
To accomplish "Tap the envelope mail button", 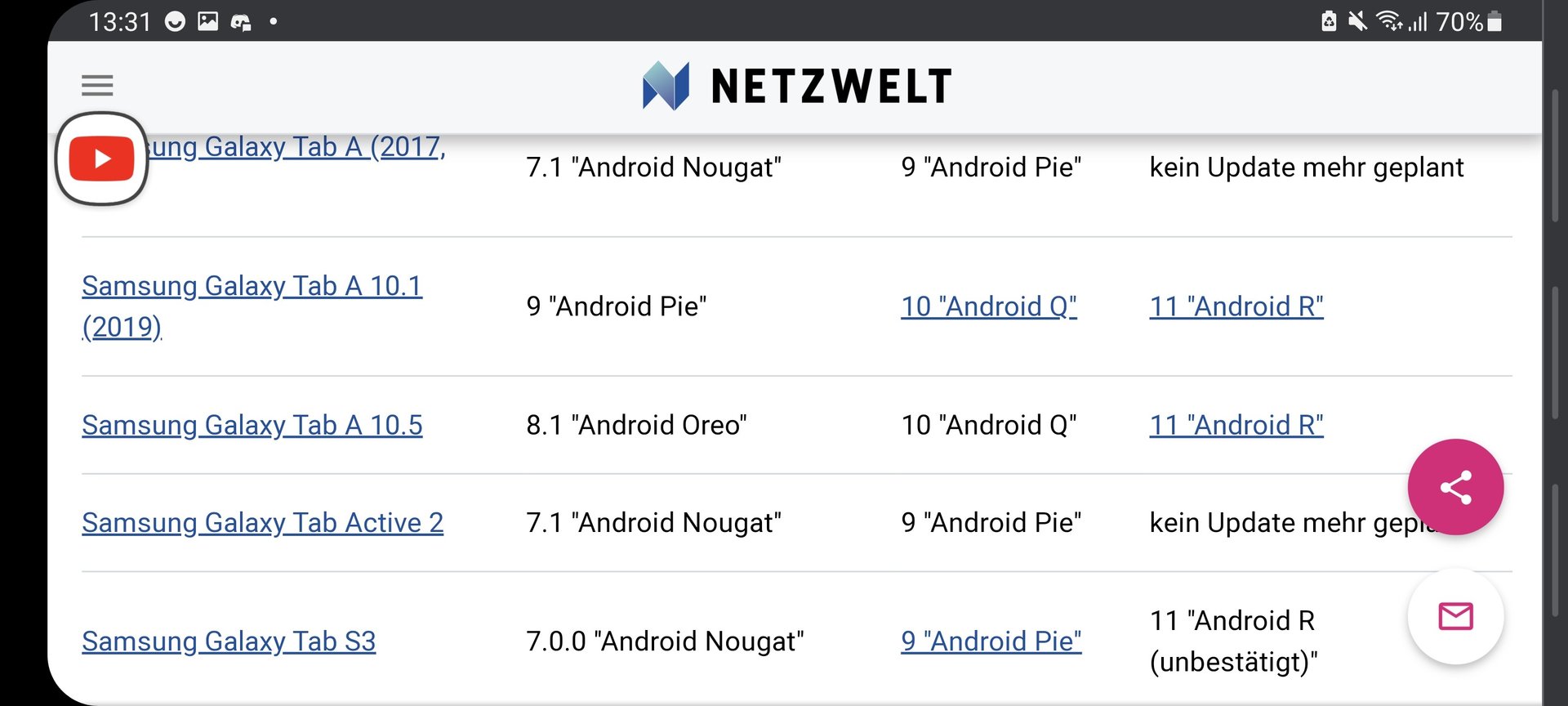I will [1455, 616].
